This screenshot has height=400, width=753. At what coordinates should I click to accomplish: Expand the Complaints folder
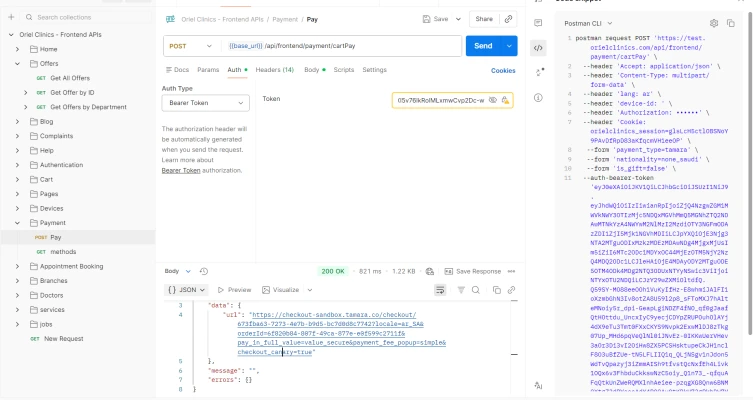coord(17,136)
